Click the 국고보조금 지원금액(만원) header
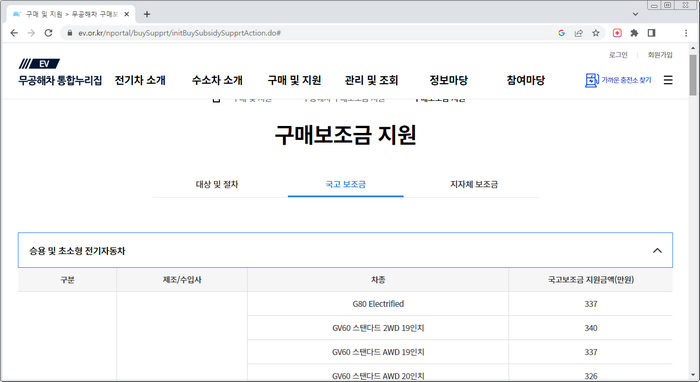Image resolution: width=700 pixels, height=382 pixels. point(591,280)
